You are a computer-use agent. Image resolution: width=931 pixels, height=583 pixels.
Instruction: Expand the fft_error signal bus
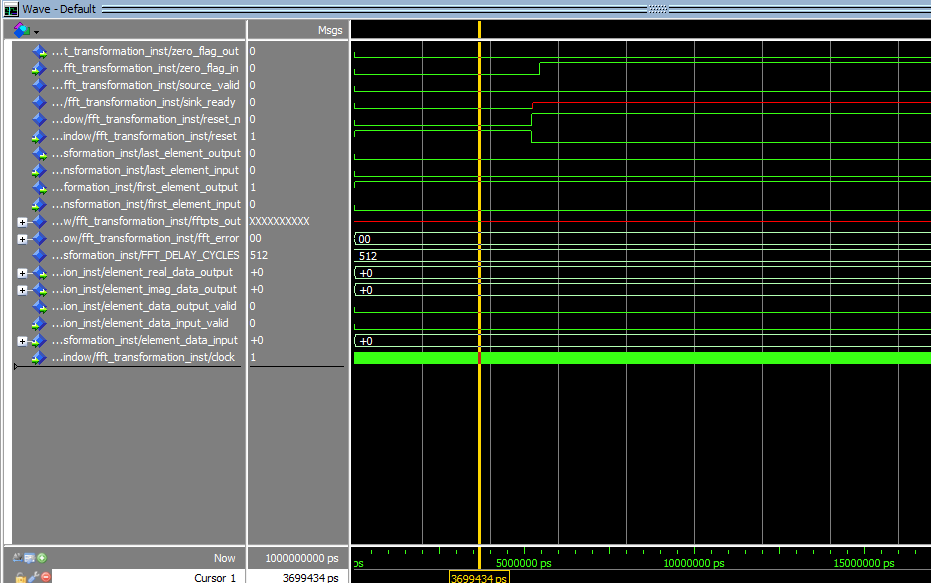pos(22,238)
